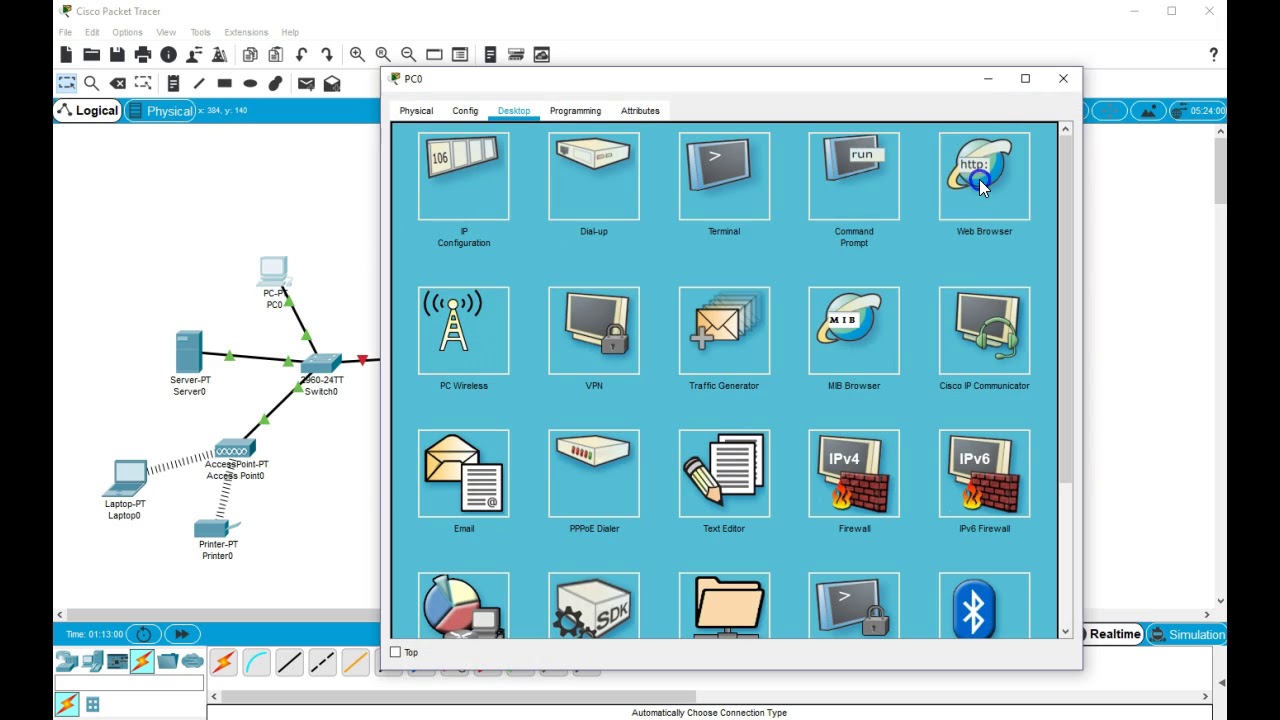The height and width of the screenshot is (720, 1280).
Task: Enable the Top checkbox on PC0 window
Action: [x=396, y=651]
